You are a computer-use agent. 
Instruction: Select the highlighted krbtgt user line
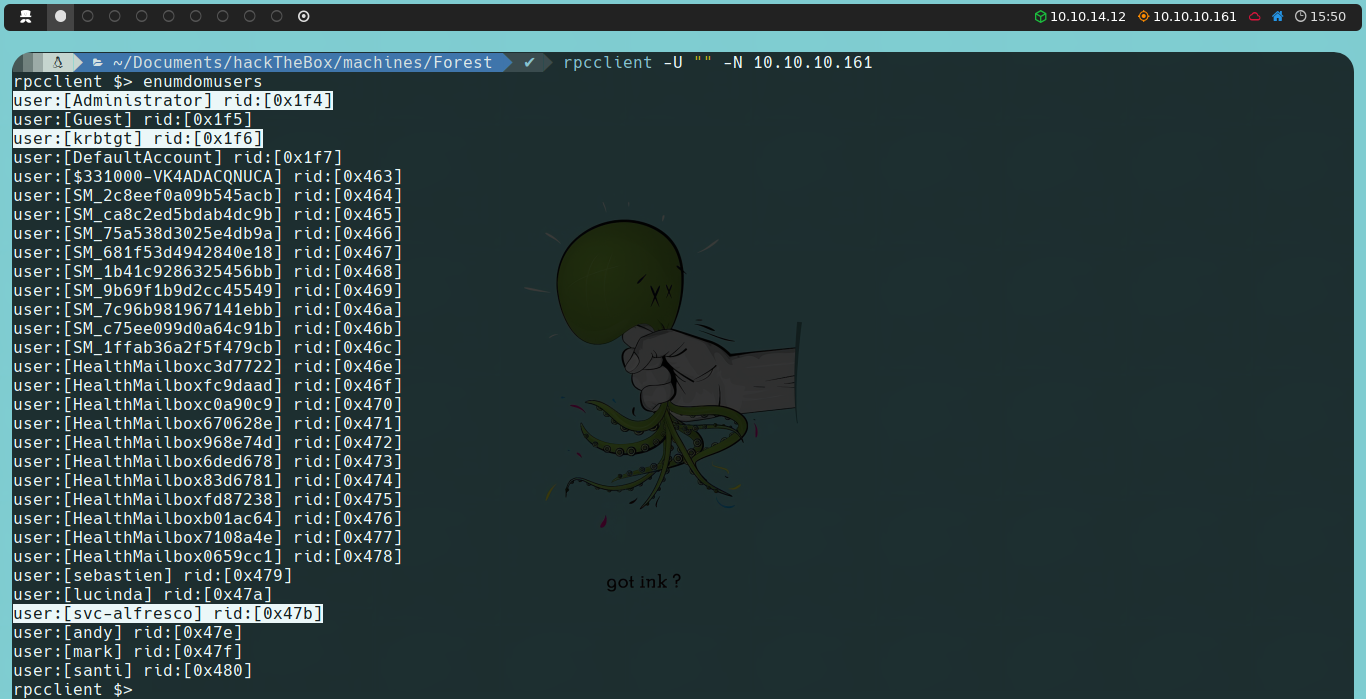pyautogui.click(x=138, y=138)
